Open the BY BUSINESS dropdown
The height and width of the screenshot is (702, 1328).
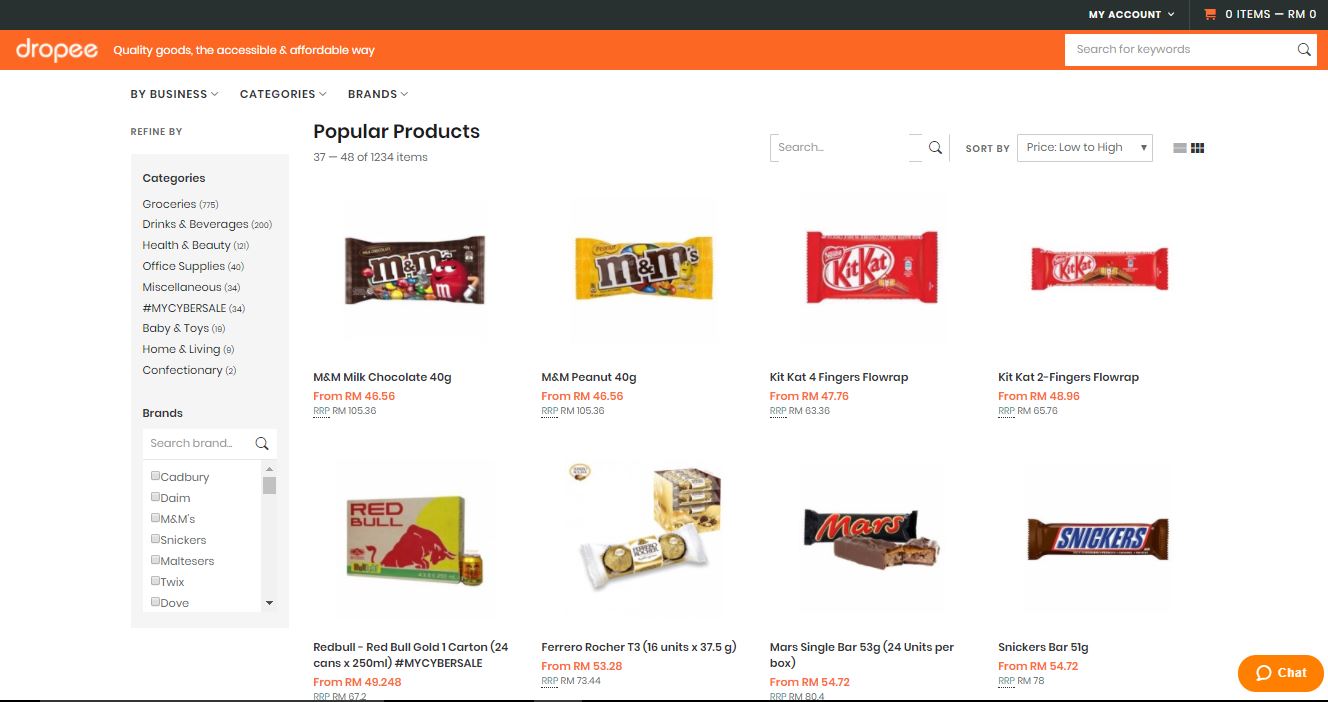[173, 93]
